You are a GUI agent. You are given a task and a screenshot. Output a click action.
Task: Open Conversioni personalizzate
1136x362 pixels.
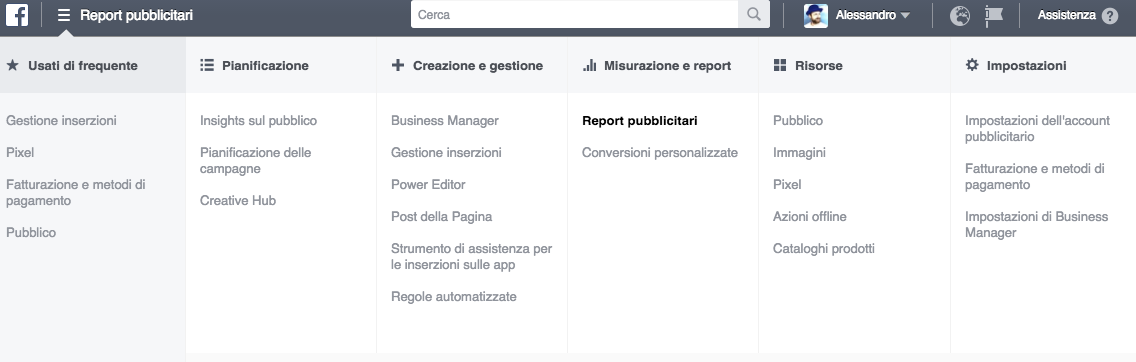[x=660, y=153]
